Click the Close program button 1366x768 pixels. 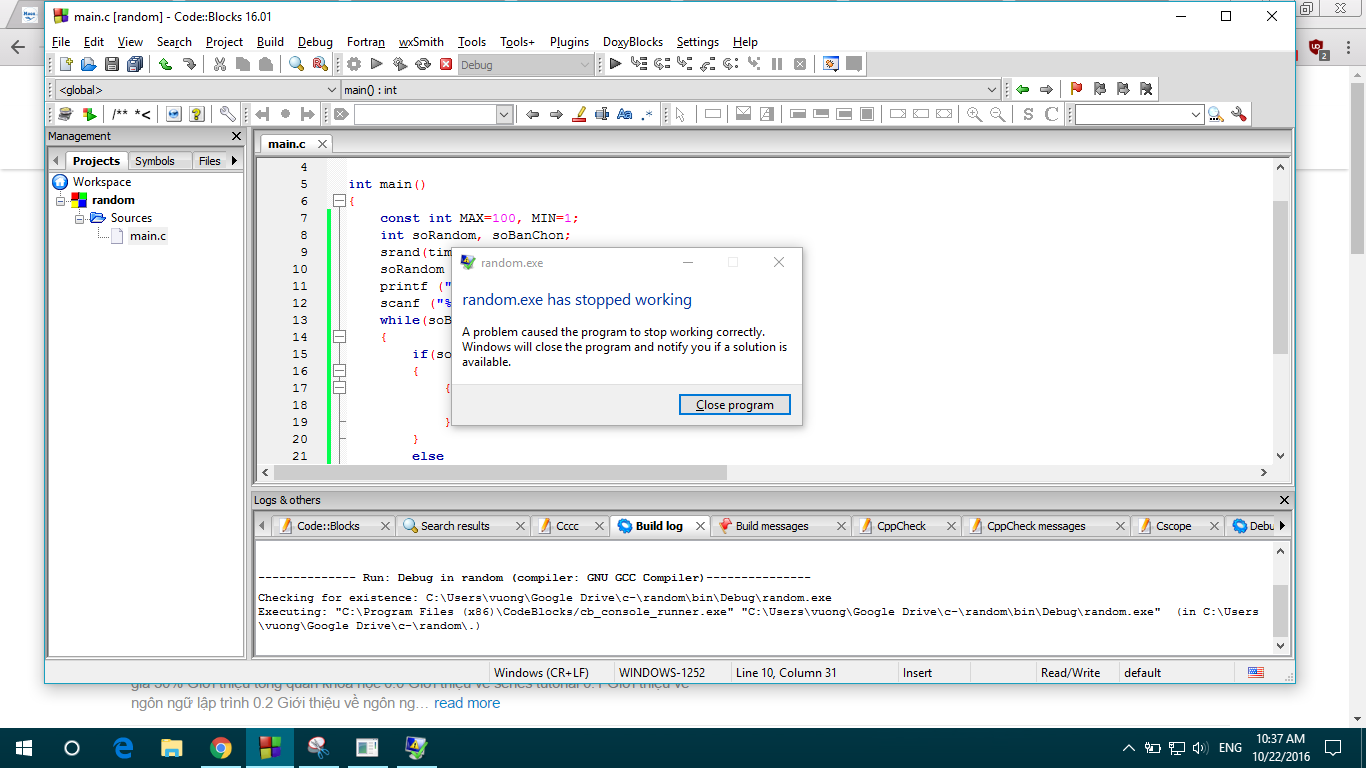[734, 405]
